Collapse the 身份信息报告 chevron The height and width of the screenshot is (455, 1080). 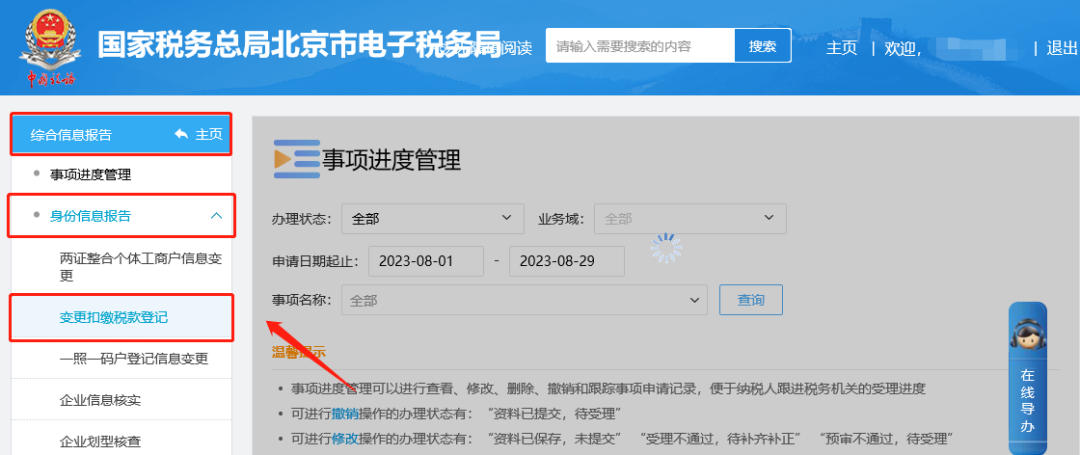click(x=216, y=216)
